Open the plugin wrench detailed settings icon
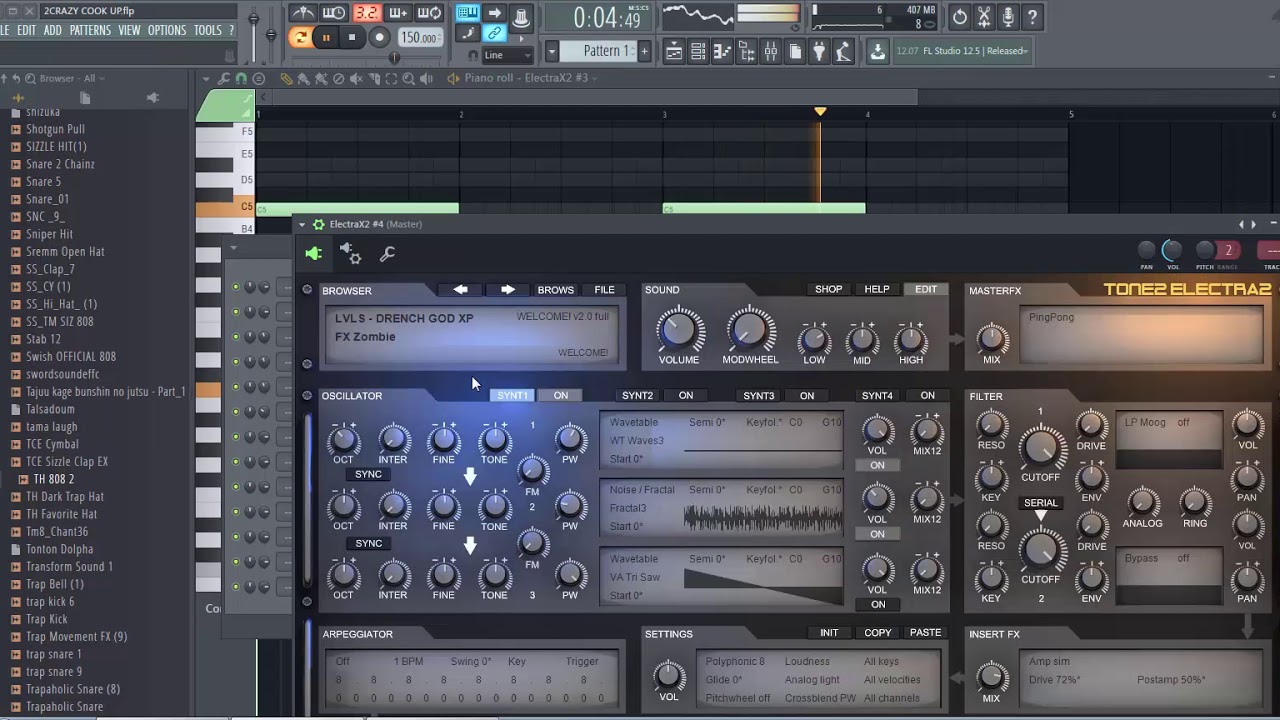The height and width of the screenshot is (720, 1280). (387, 254)
